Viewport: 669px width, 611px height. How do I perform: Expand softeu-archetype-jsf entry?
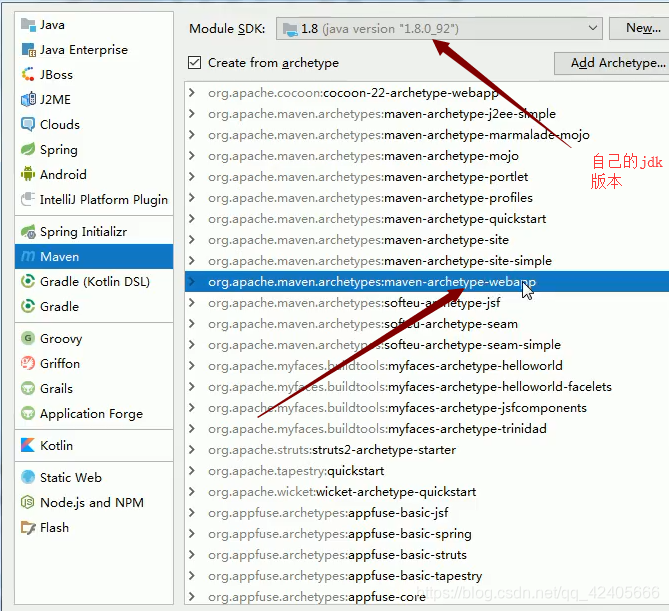(192, 303)
